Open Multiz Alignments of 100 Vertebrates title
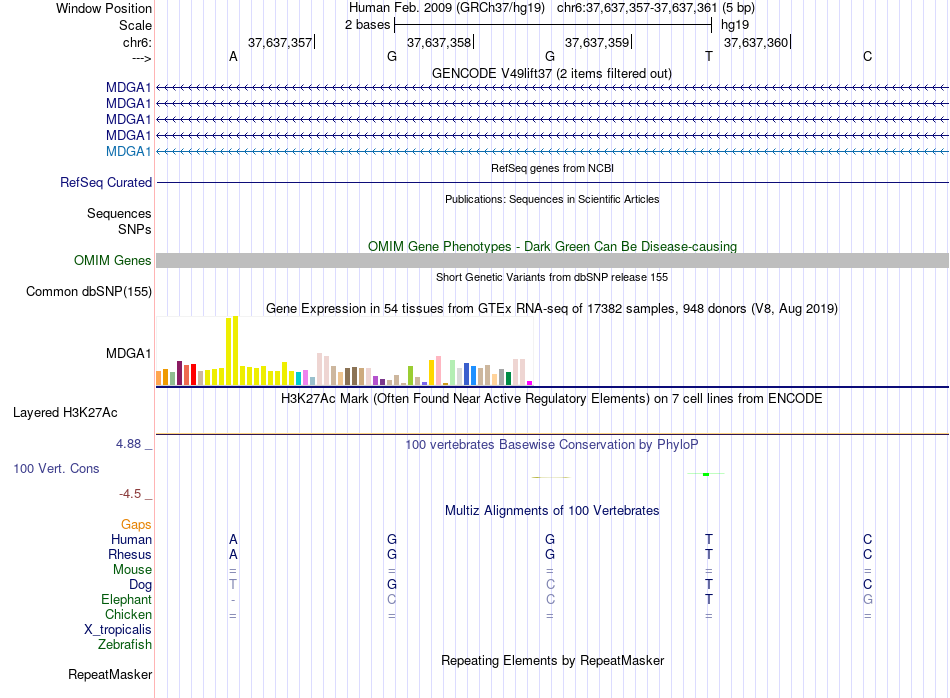Viewport: 950px width, 698px height. pyautogui.click(x=552, y=511)
